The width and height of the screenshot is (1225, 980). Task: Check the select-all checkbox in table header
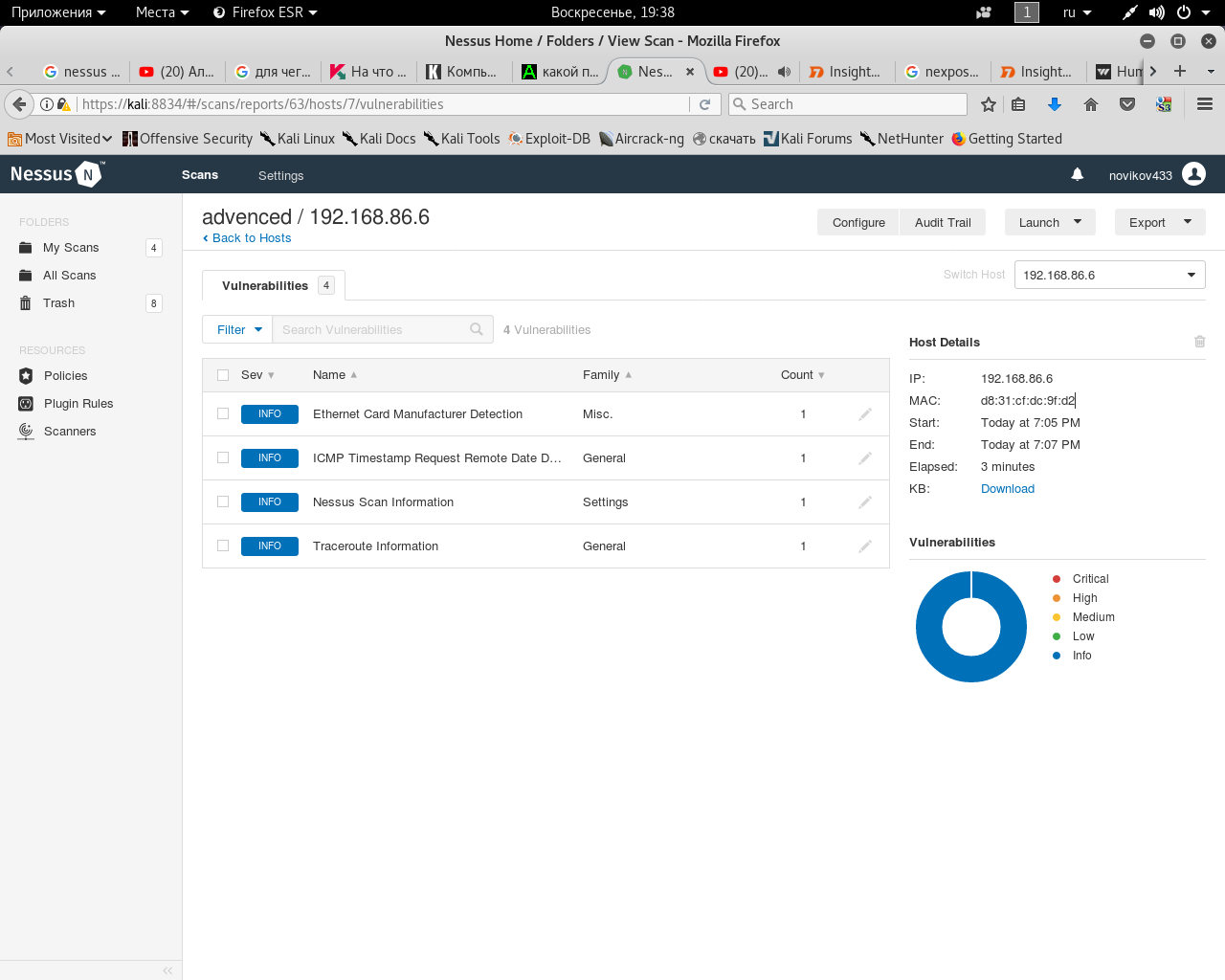click(x=223, y=375)
